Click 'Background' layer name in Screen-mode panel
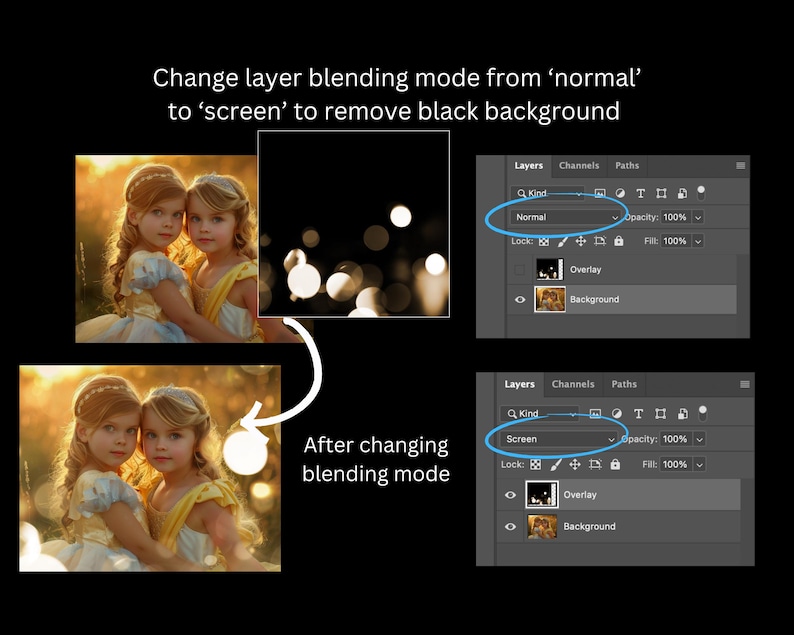This screenshot has width=794, height=635. 589,527
